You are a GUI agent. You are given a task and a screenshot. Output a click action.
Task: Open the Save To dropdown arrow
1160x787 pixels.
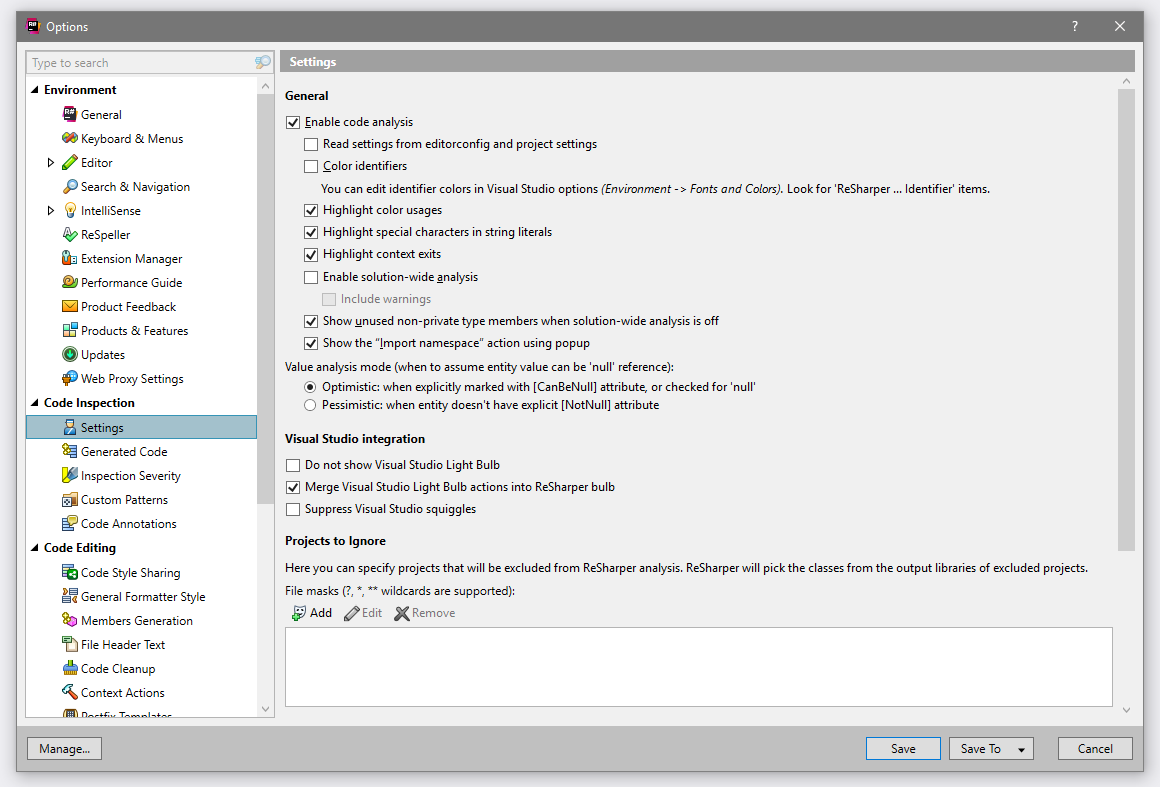point(1021,749)
